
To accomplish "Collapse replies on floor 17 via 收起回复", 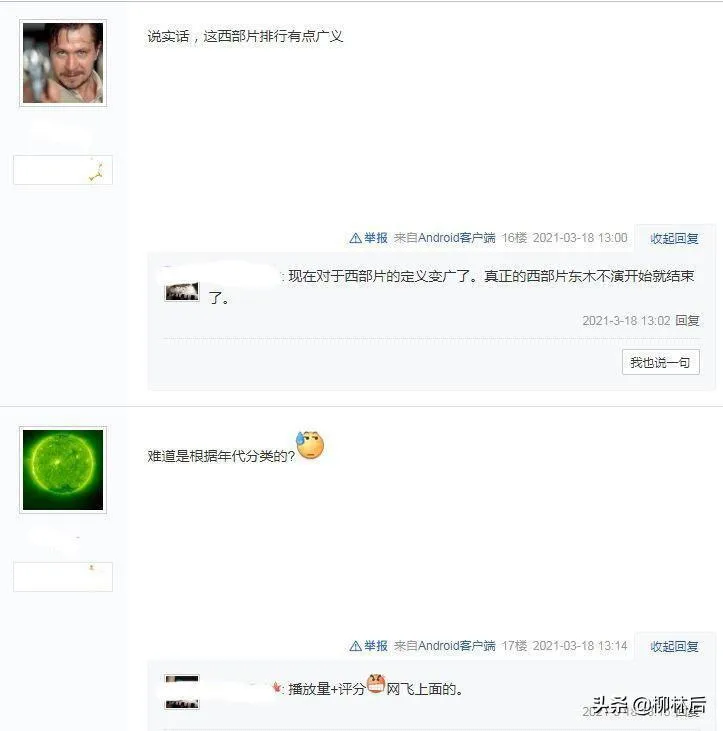I will click(674, 646).
